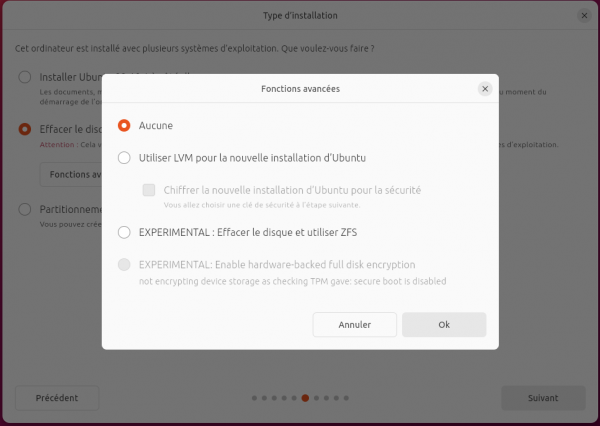Screen dimensions: 600x426
Task: Continue with the Suivant button
Action: [x=543, y=398]
